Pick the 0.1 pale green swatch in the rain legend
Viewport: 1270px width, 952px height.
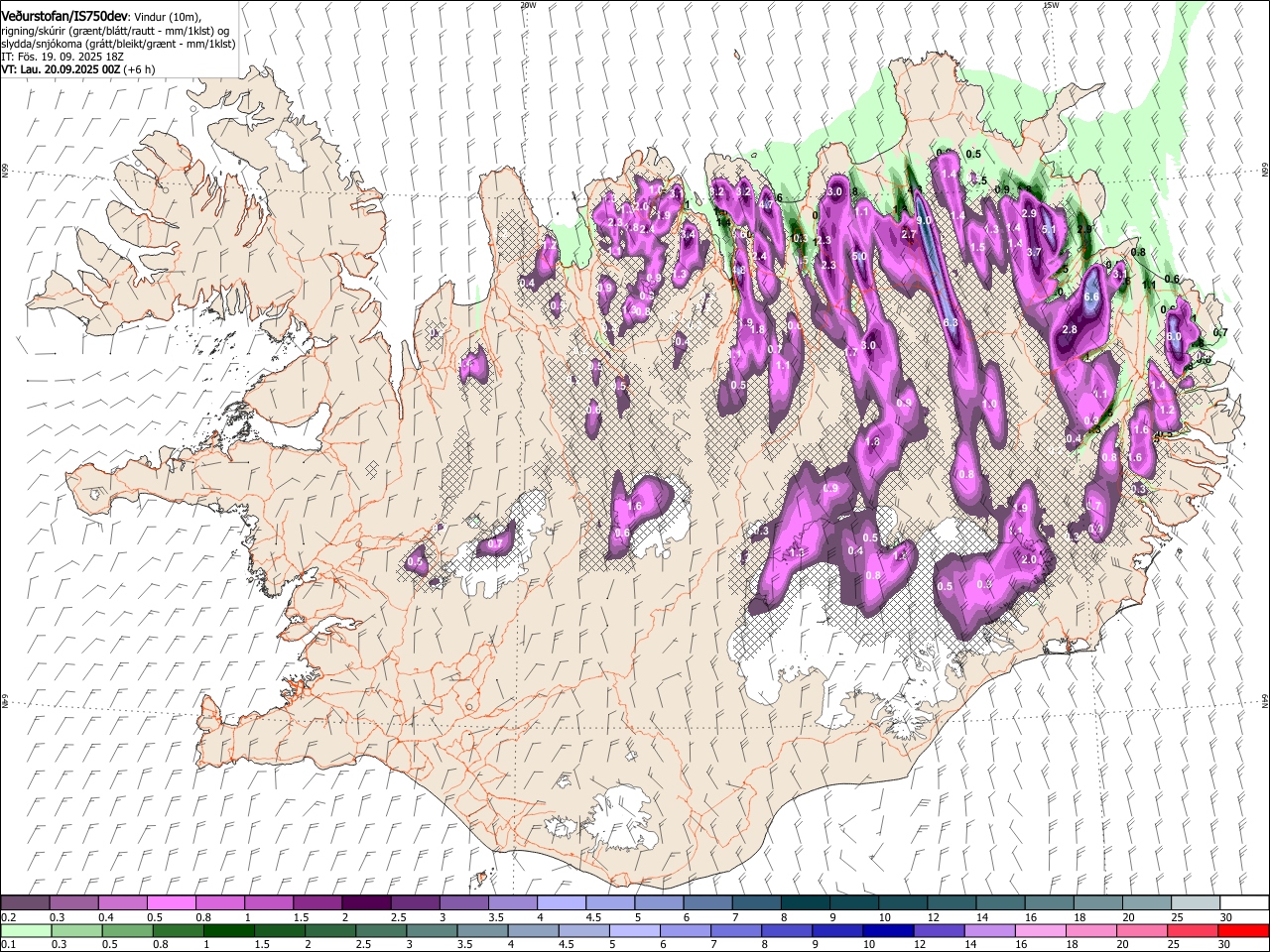click(26, 930)
